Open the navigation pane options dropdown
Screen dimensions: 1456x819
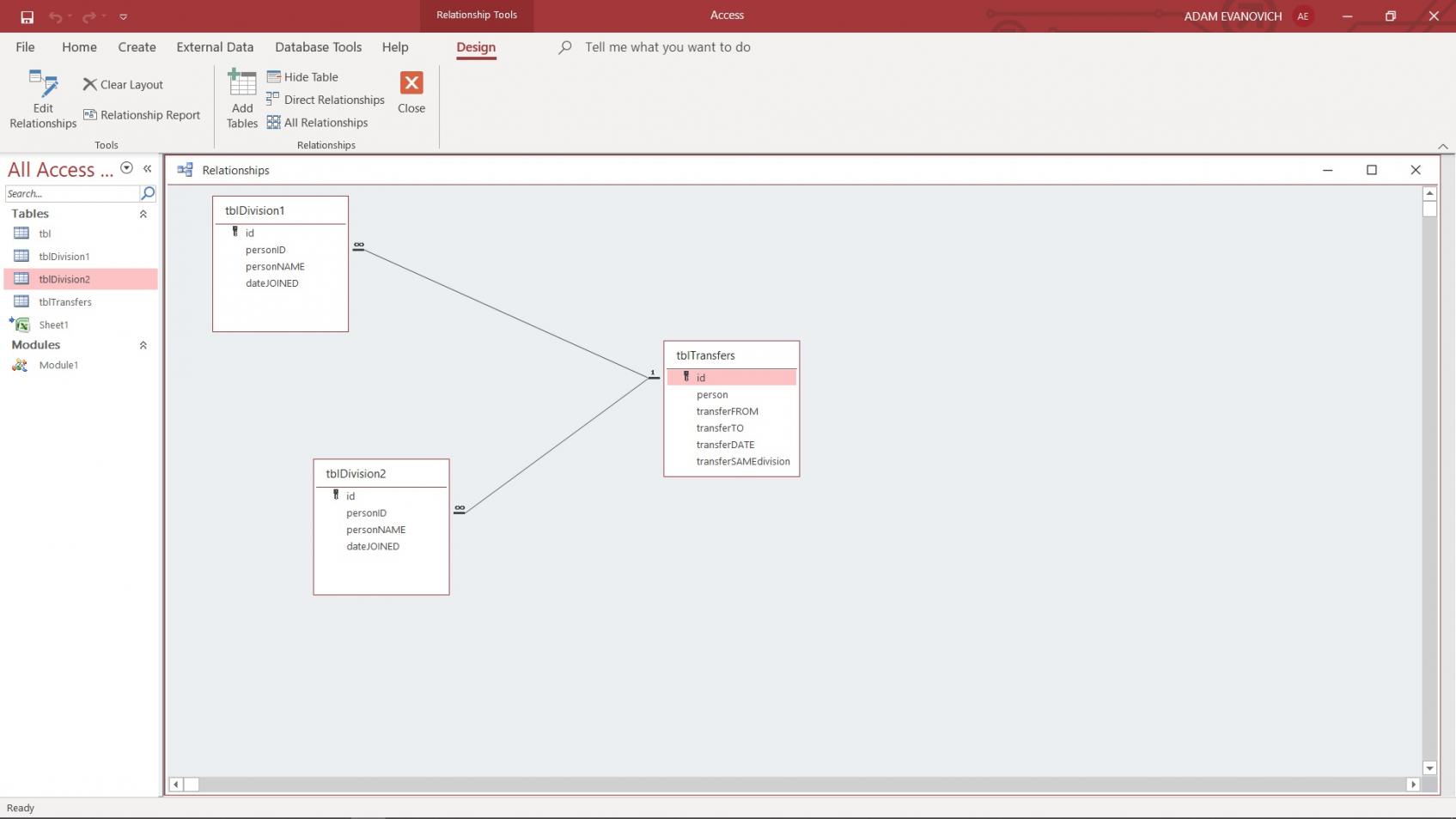click(126, 168)
